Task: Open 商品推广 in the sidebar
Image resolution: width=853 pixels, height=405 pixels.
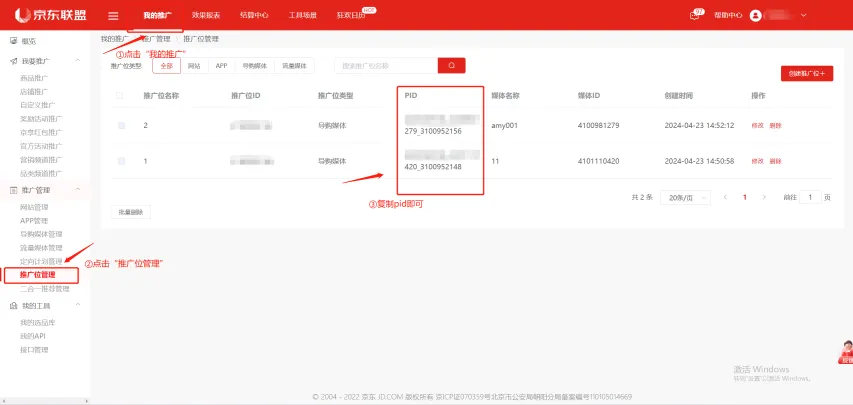Action: pos(34,78)
